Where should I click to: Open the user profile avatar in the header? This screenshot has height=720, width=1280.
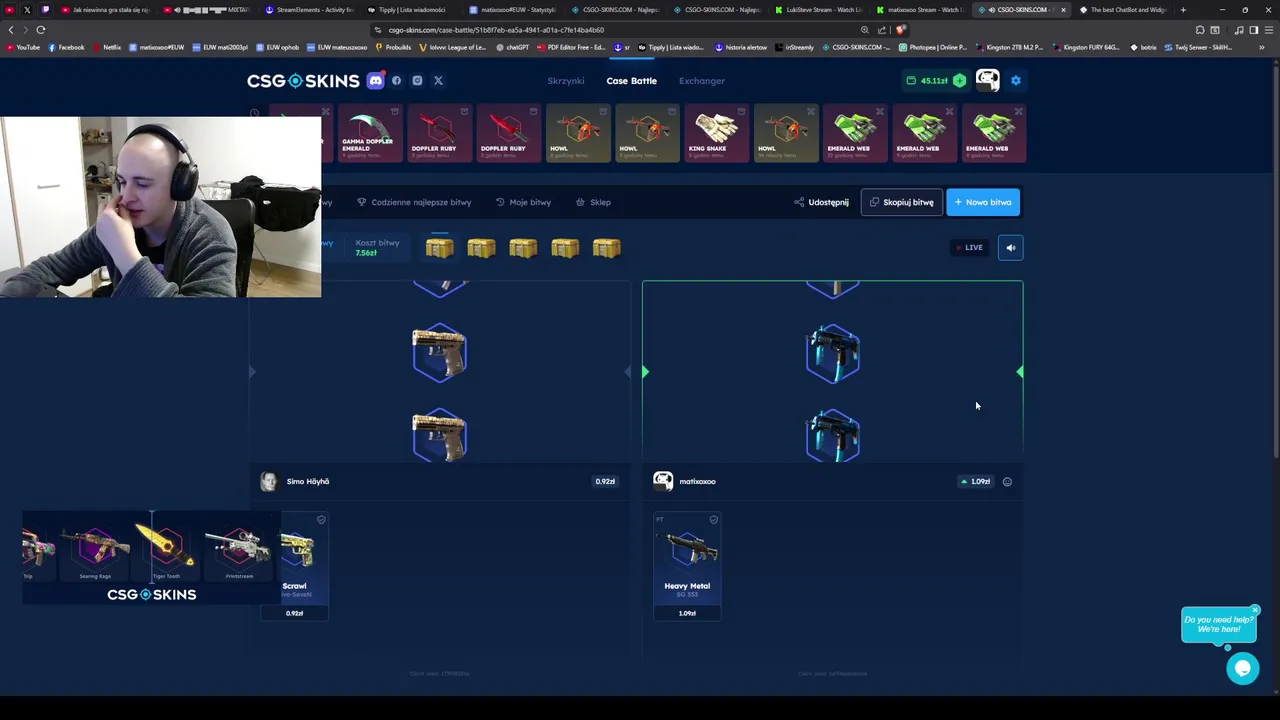987,80
